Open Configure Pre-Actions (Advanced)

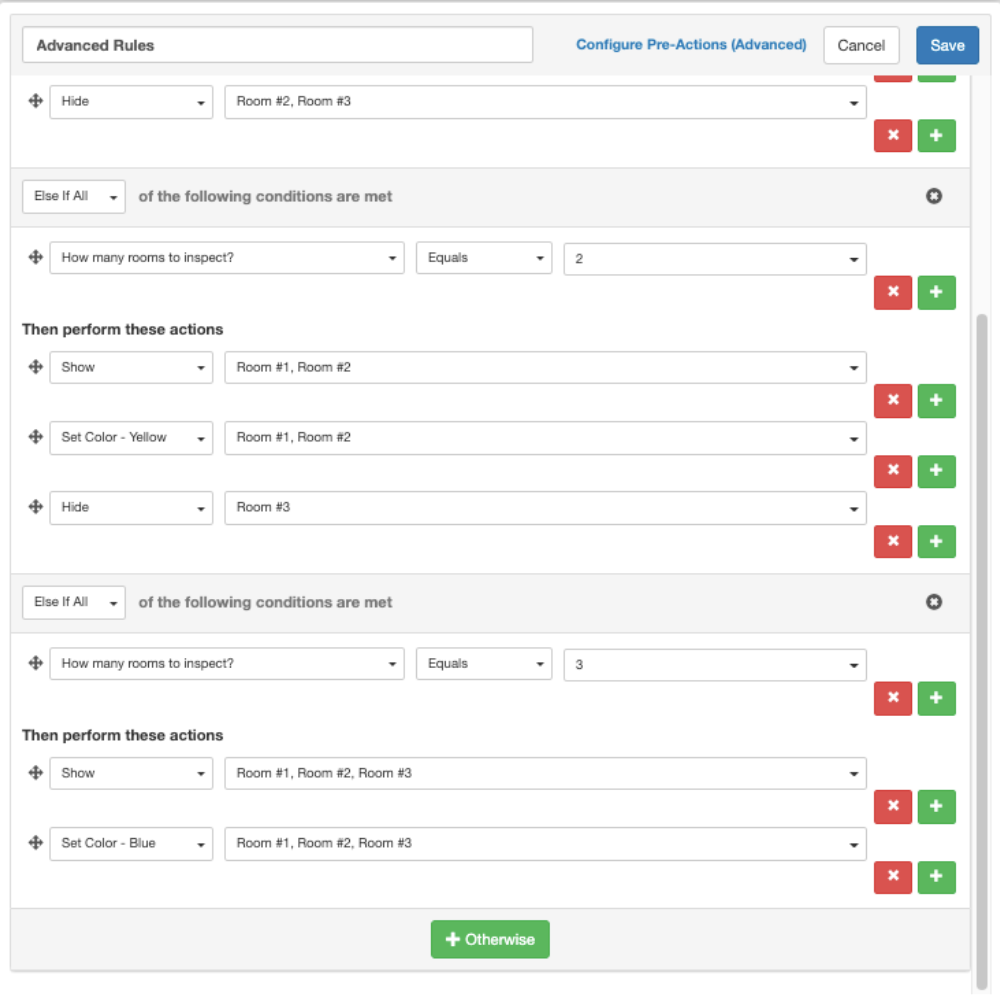tap(691, 44)
